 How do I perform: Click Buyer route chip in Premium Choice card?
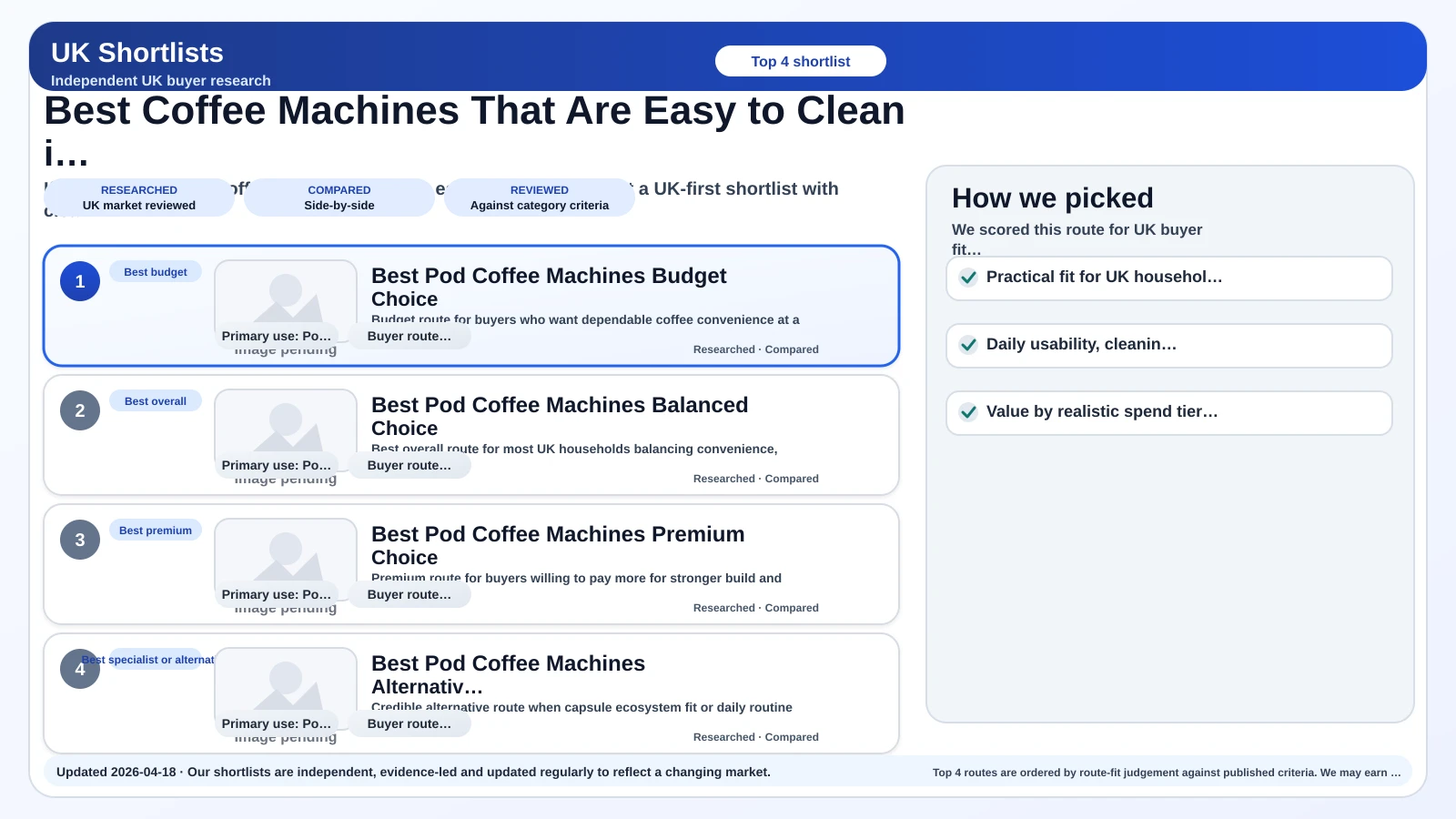(409, 594)
